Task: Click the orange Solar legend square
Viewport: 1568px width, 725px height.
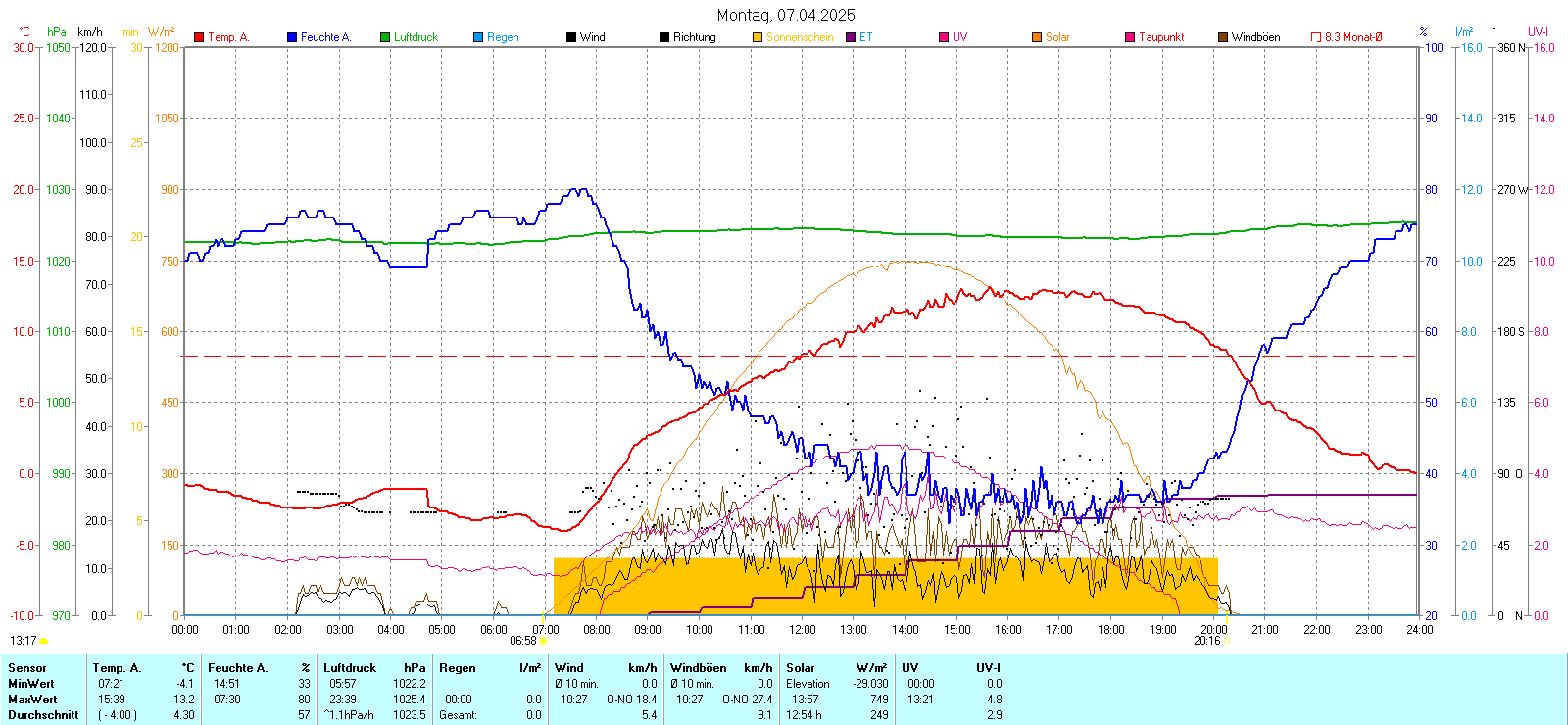Action: [x=1037, y=37]
